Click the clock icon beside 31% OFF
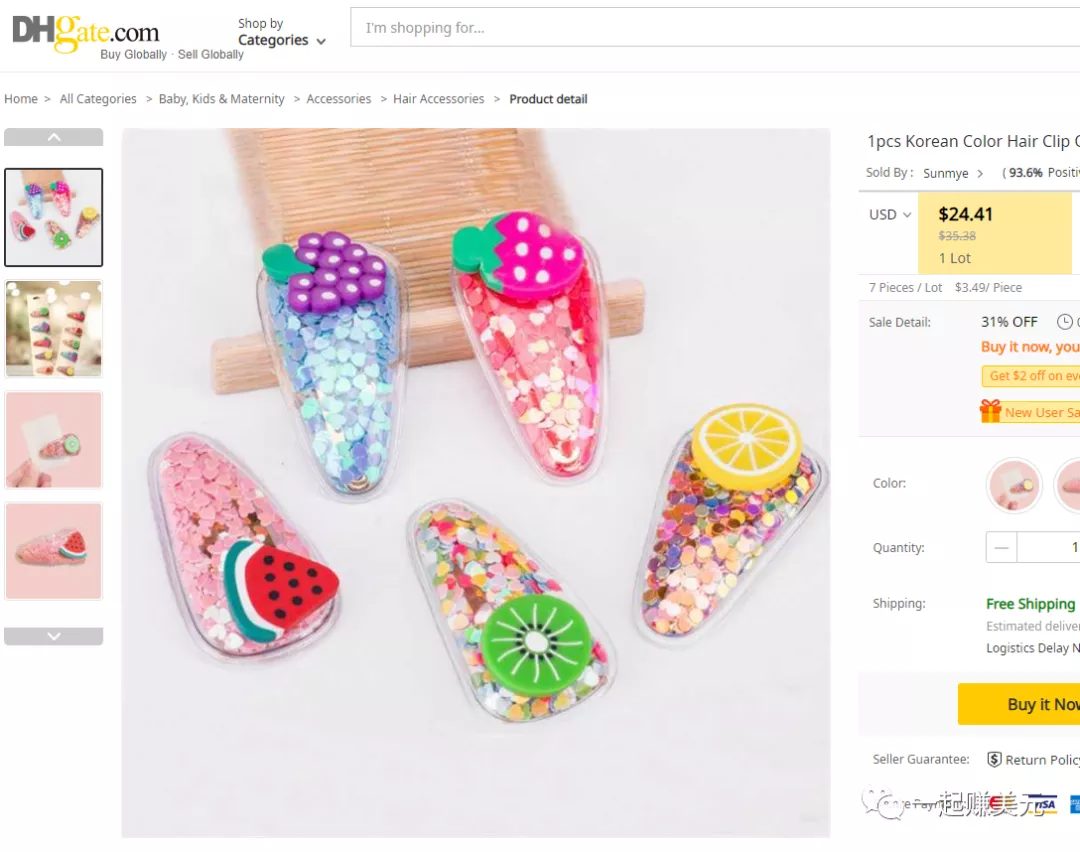Viewport: 1080px width, 852px height. (x=1064, y=322)
